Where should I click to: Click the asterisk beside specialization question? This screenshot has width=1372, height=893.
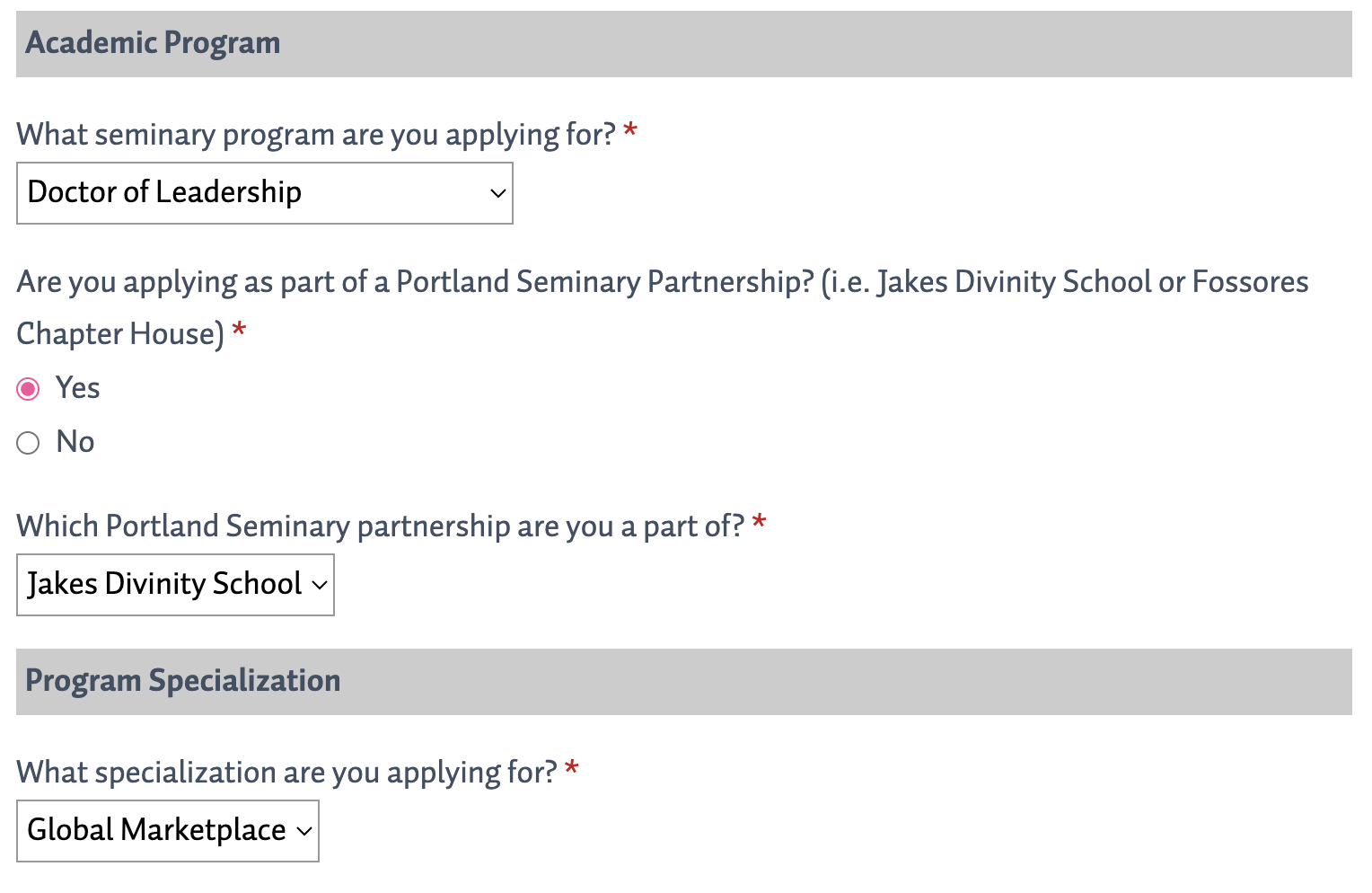click(572, 769)
